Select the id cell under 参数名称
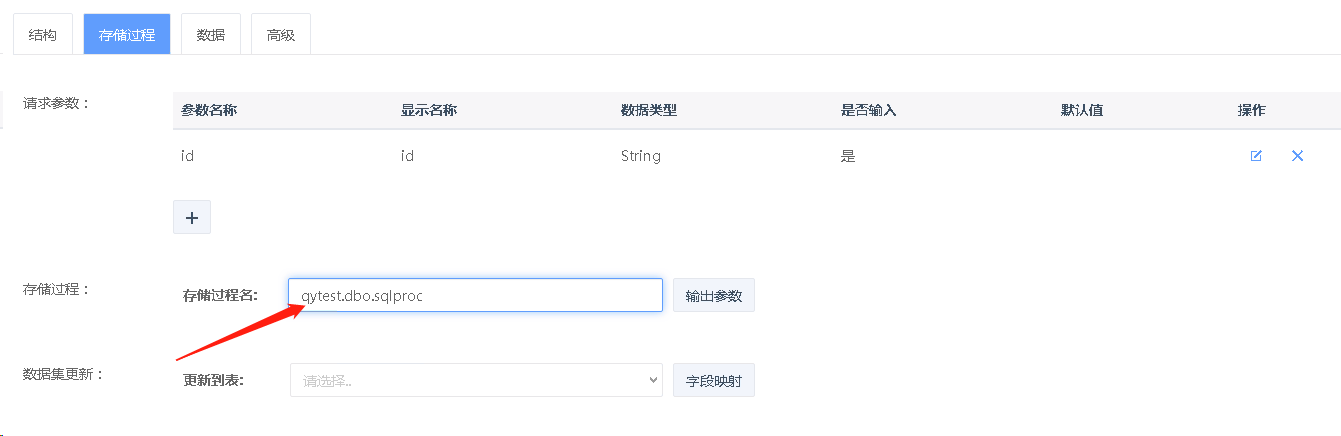The image size is (1341, 436). [187, 156]
